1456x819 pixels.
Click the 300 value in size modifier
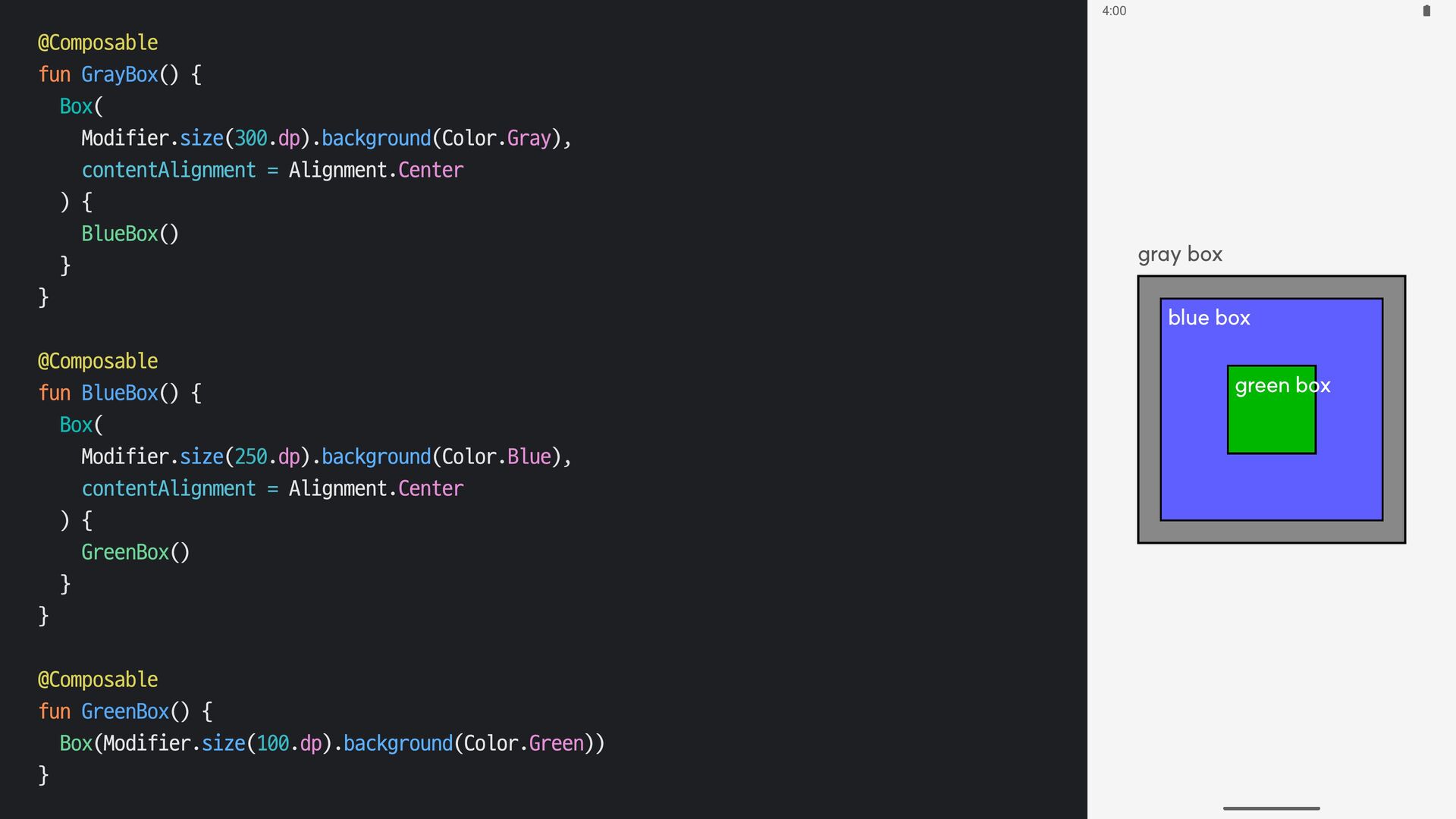250,138
